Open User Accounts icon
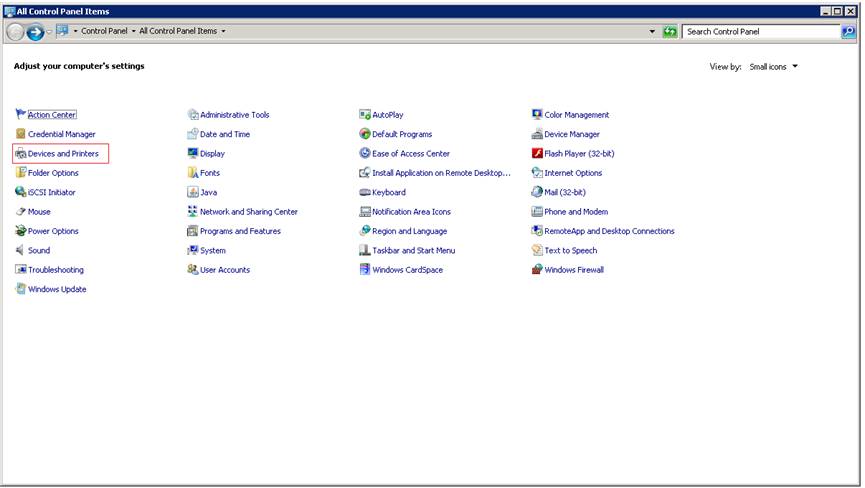 coord(193,269)
